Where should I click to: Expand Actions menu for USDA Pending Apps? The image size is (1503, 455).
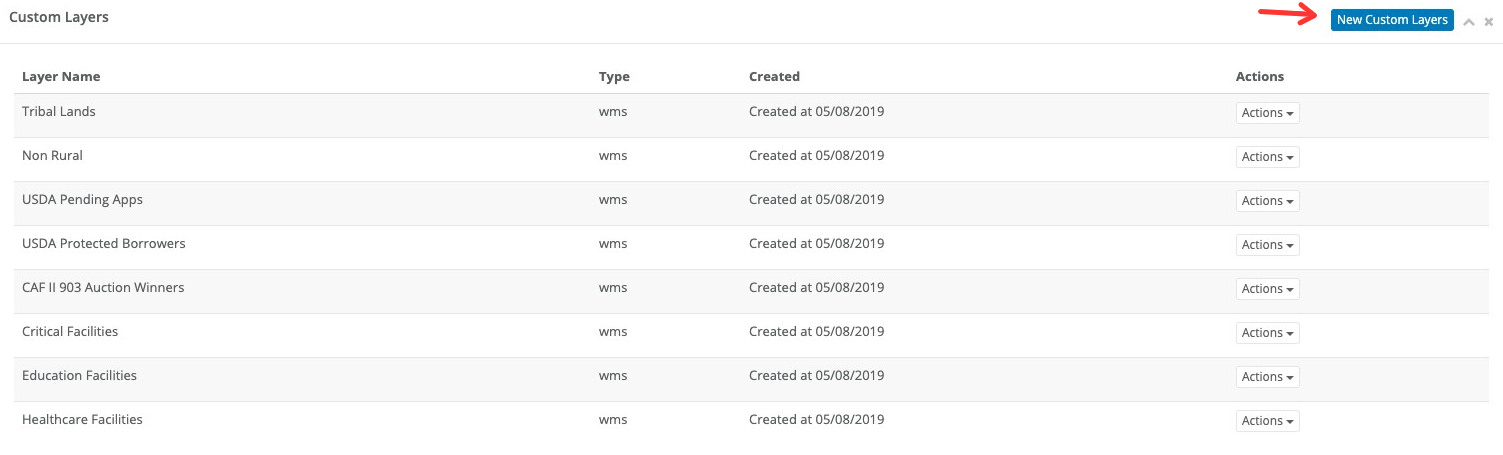pos(1267,201)
